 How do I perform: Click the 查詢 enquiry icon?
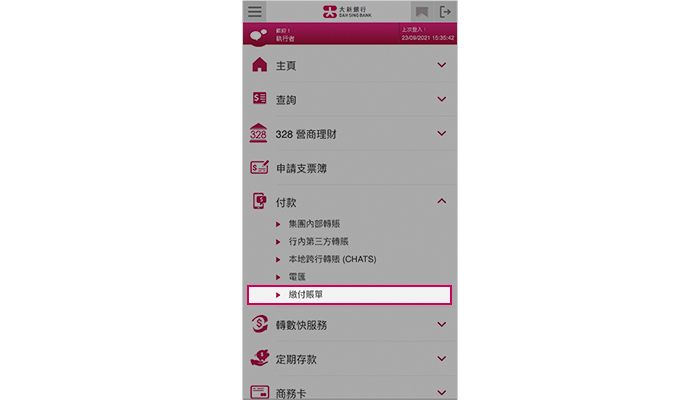tap(259, 98)
